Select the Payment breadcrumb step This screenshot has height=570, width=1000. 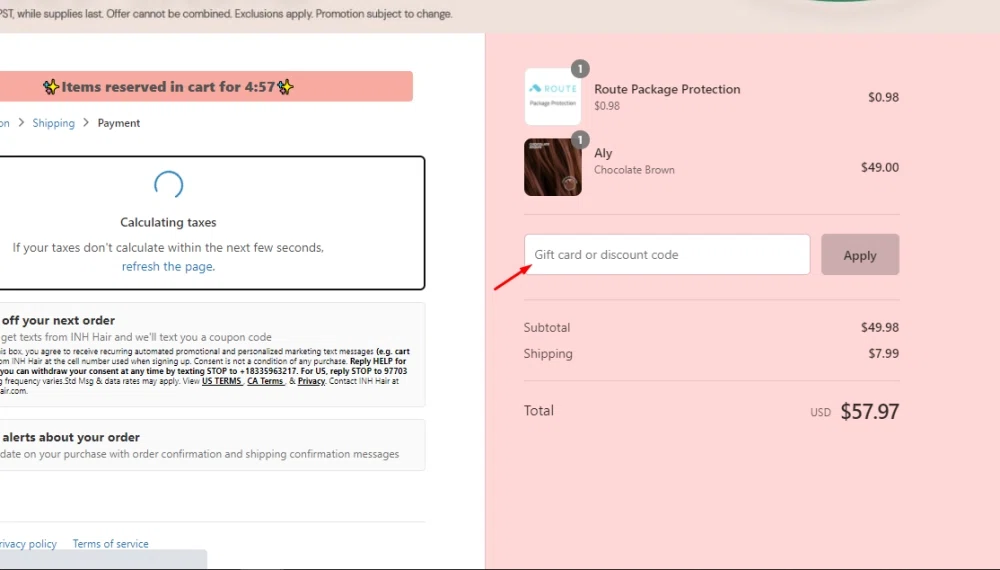point(119,123)
